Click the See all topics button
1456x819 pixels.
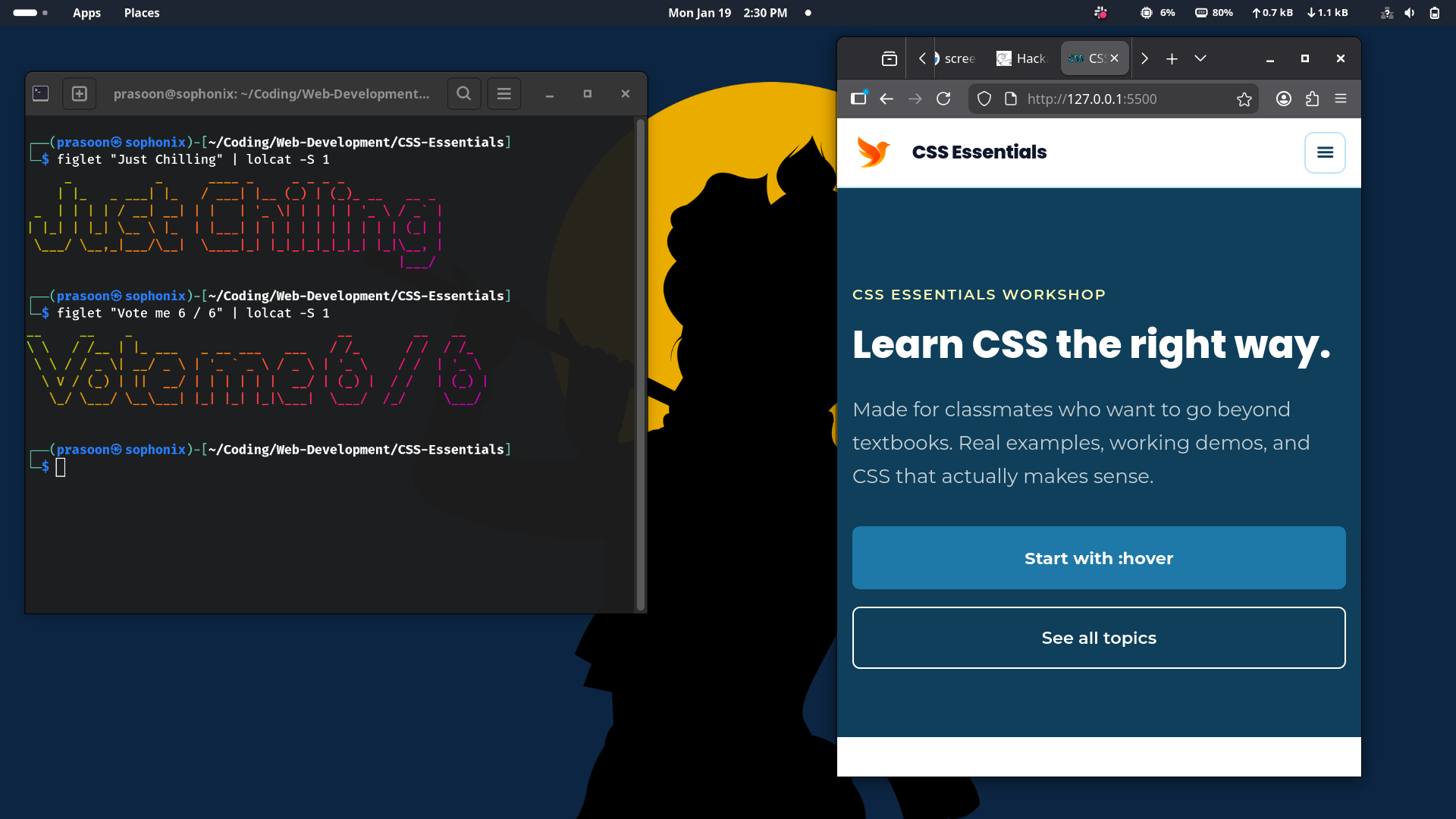[x=1098, y=638]
